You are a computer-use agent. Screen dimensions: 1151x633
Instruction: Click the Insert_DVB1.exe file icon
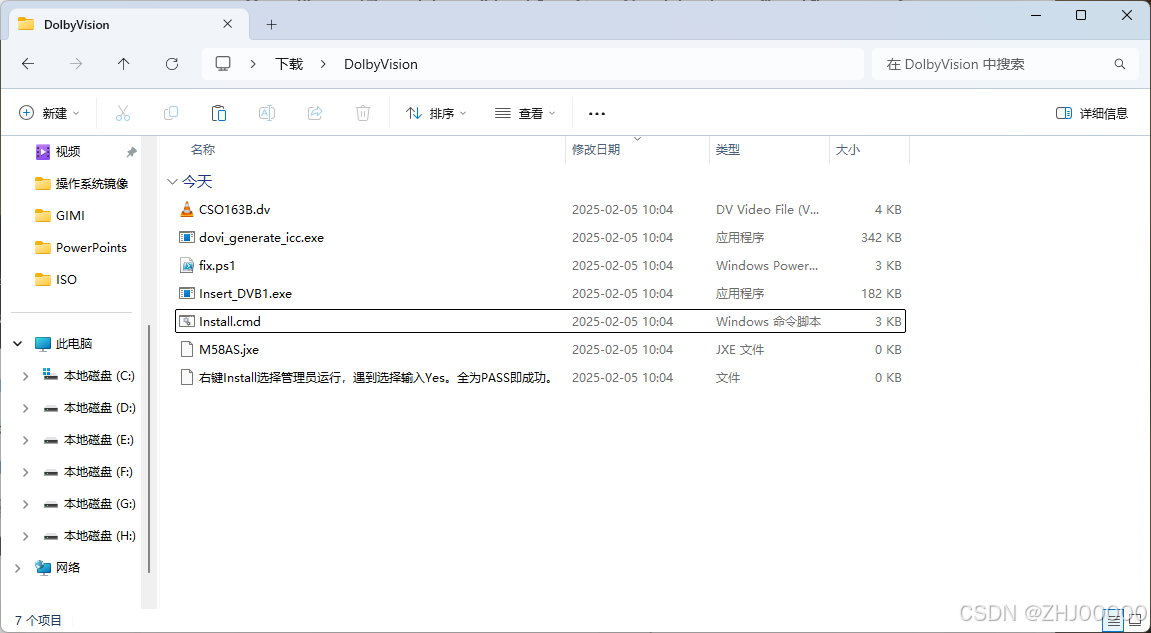click(x=186, y=293)
